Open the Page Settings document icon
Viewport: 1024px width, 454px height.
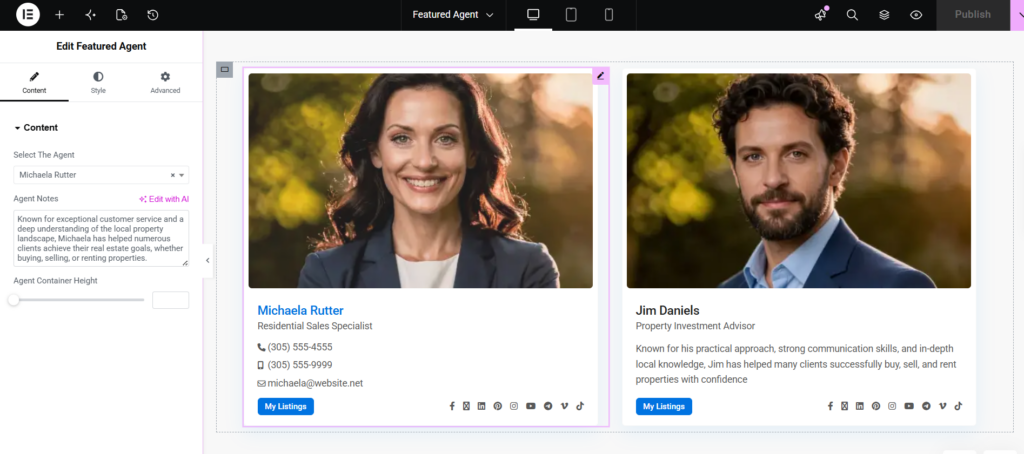tap(121, 14)
